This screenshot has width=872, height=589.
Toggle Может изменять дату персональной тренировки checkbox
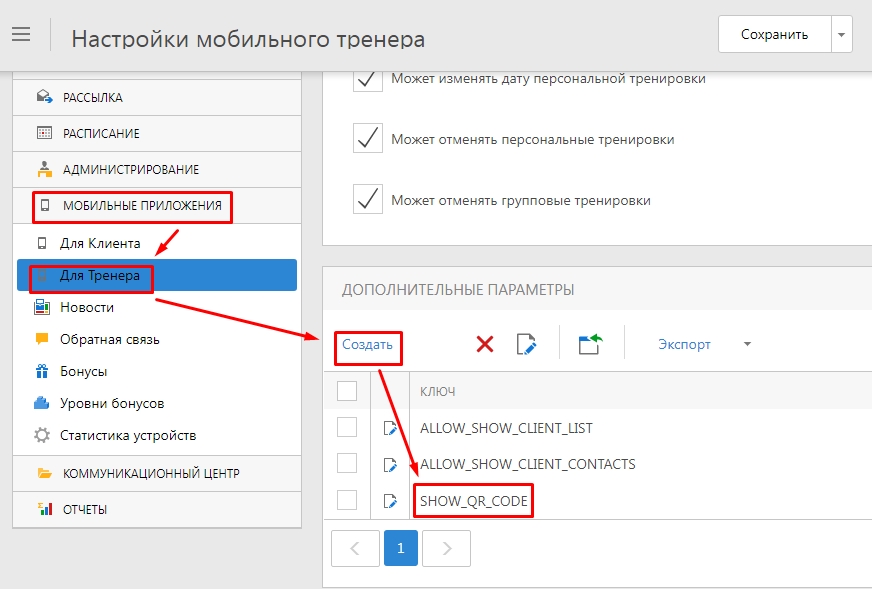click(368, 81)
